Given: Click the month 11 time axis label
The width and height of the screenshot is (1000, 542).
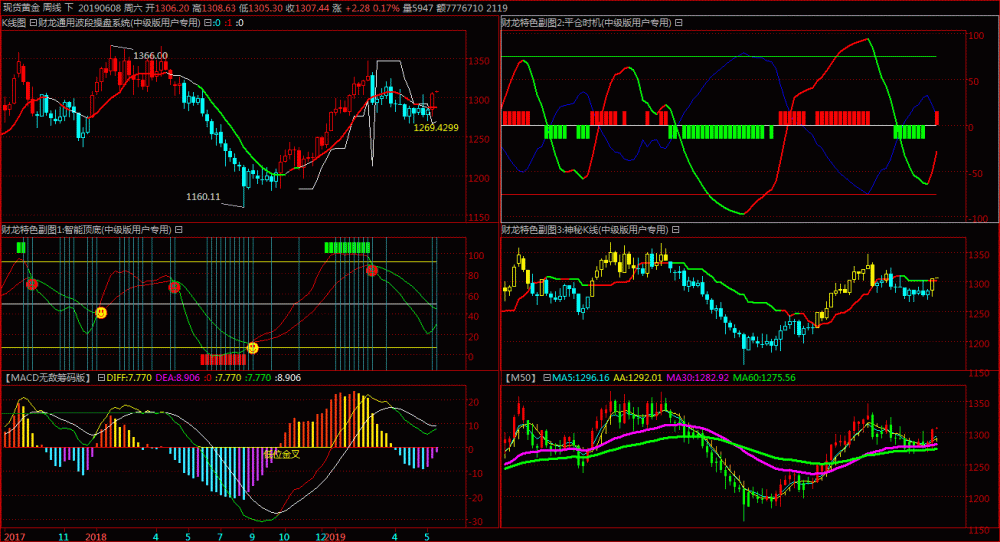Looking at the screenshot, I should 63,536.
